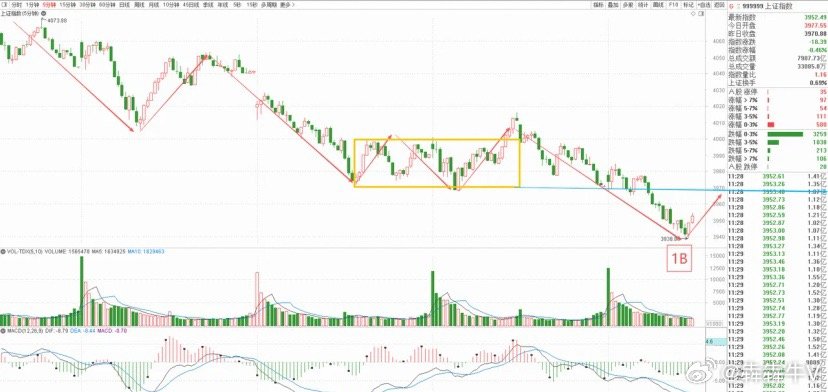Expand the 更多 periods dropdown

288,5
